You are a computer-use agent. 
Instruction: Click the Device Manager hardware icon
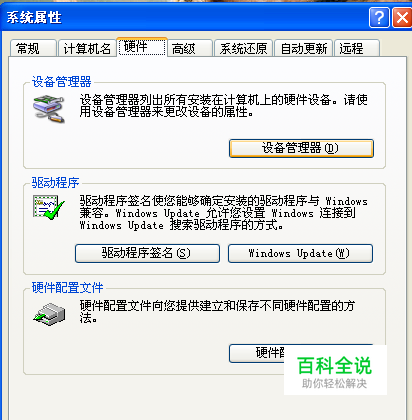[48, 109]
